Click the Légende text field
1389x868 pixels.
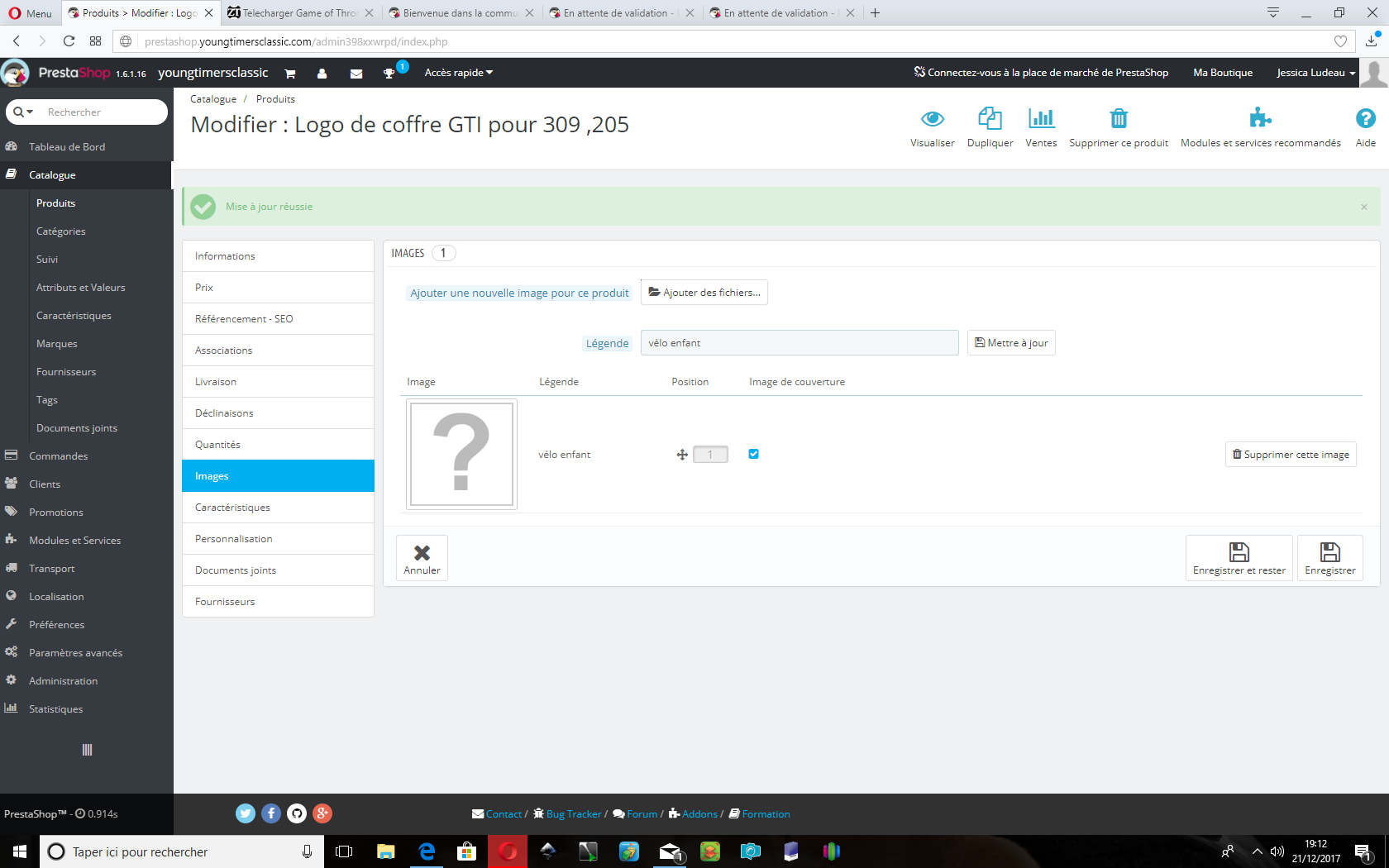[800, 343]
